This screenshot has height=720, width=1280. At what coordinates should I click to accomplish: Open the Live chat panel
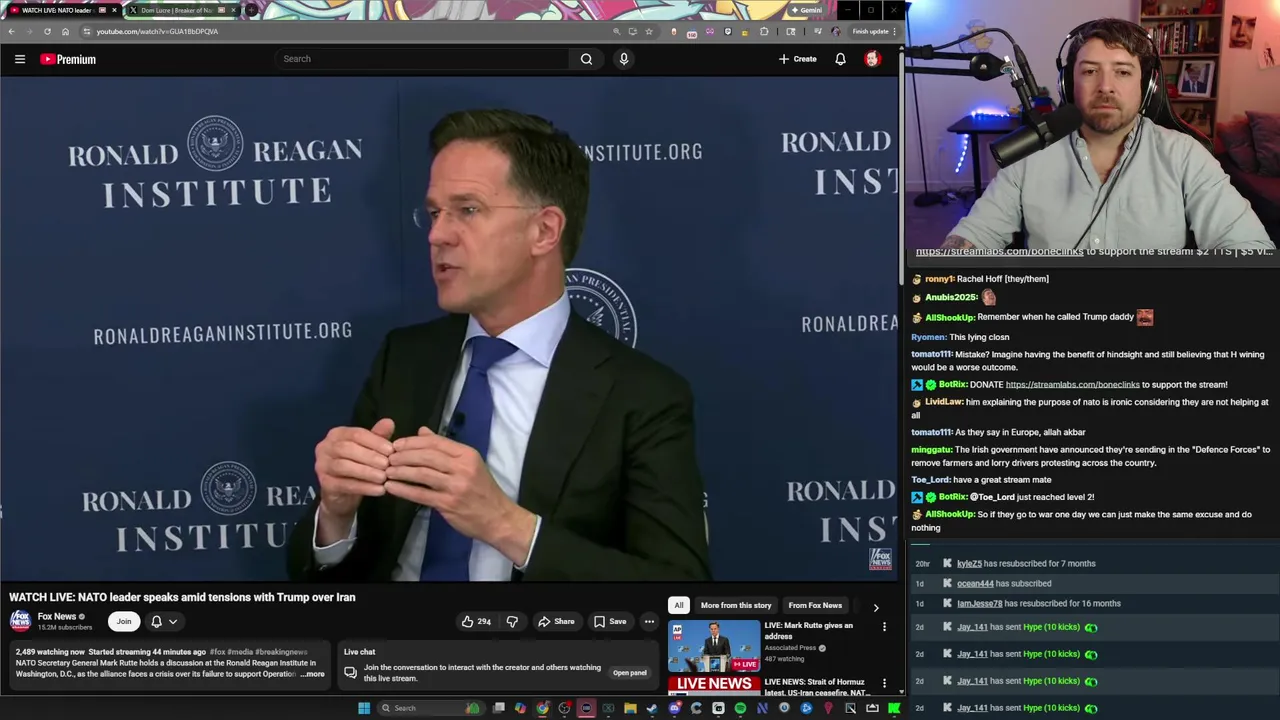coord(629,673)
